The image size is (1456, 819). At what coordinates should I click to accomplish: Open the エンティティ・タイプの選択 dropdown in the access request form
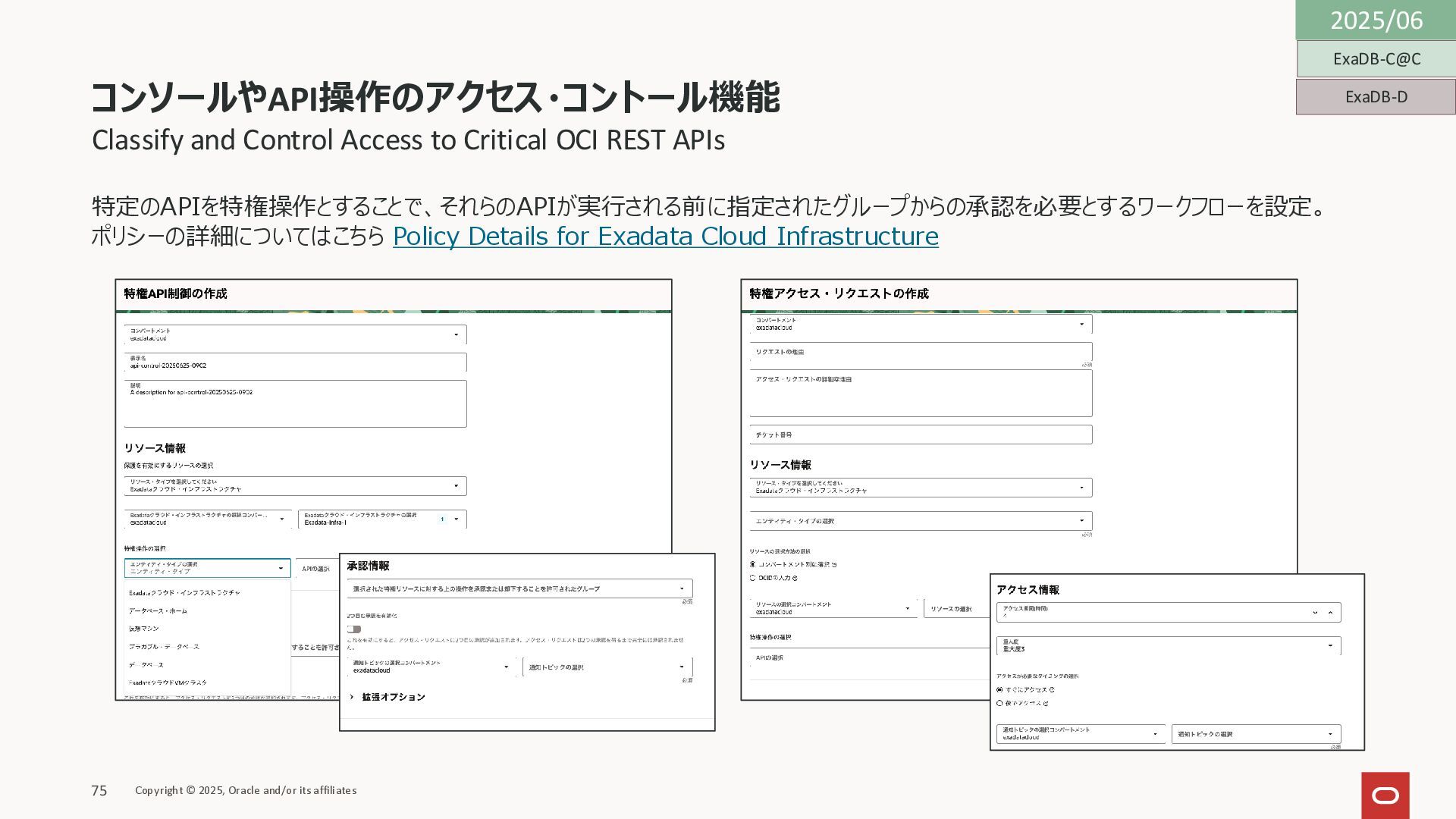coord(921,521)
